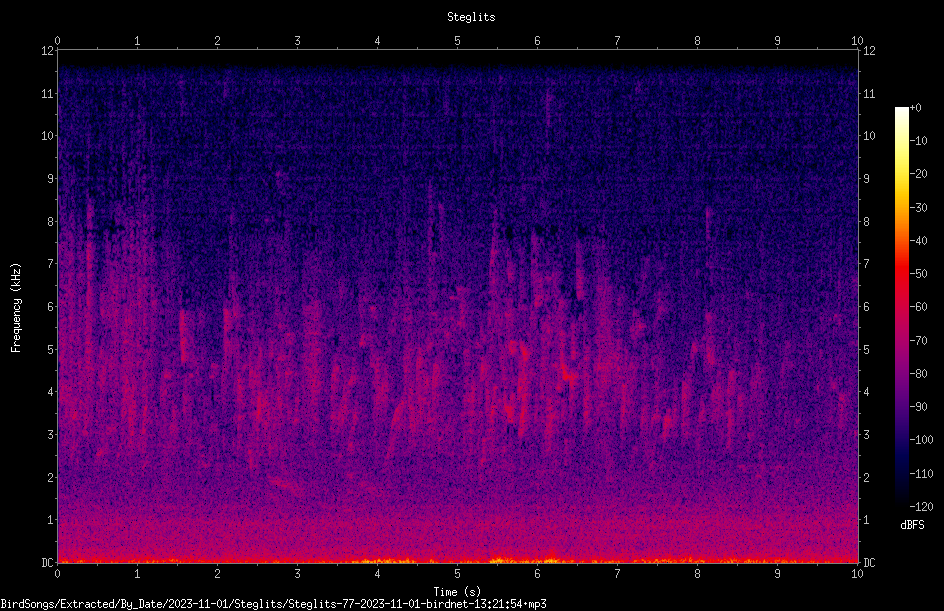
Task: Click the Time (s) axis title
Action: tap(458, 592)
